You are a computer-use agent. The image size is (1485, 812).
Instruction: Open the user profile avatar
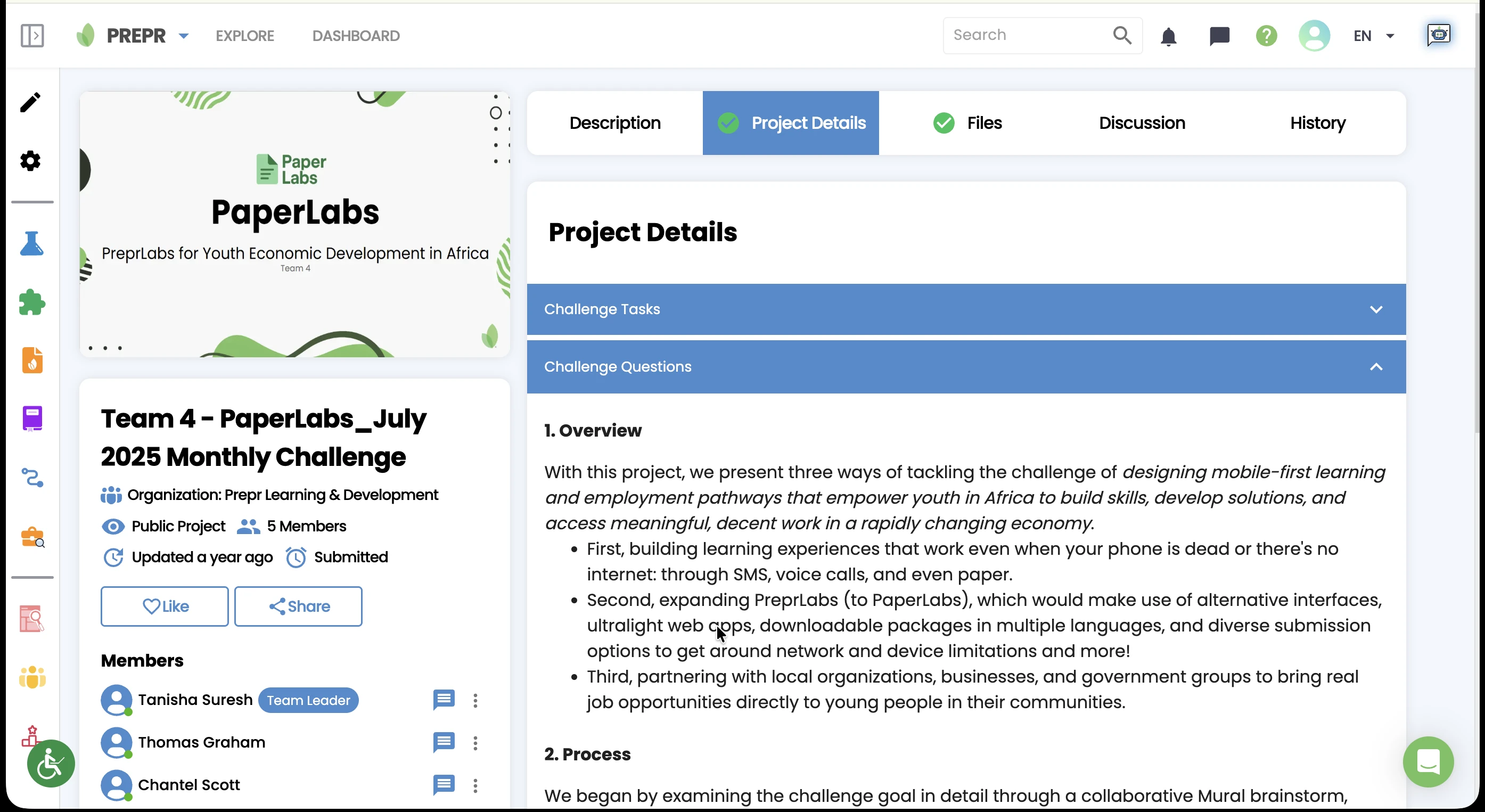coord(1315,36)
